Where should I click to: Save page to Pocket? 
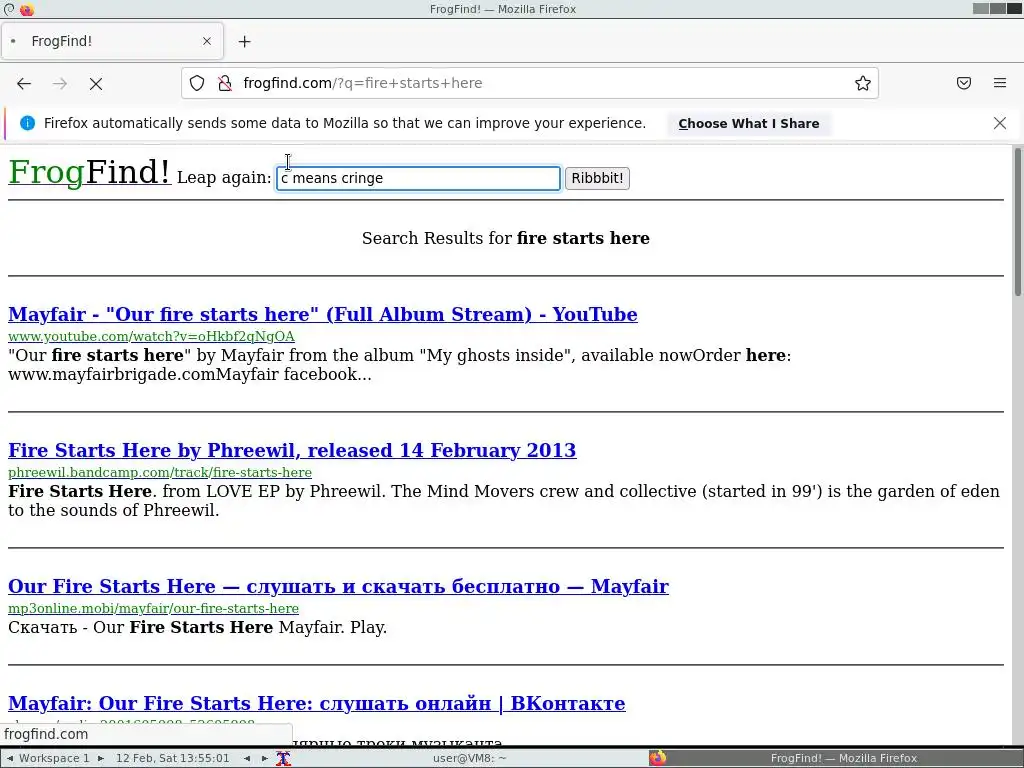tap(964, 83)
